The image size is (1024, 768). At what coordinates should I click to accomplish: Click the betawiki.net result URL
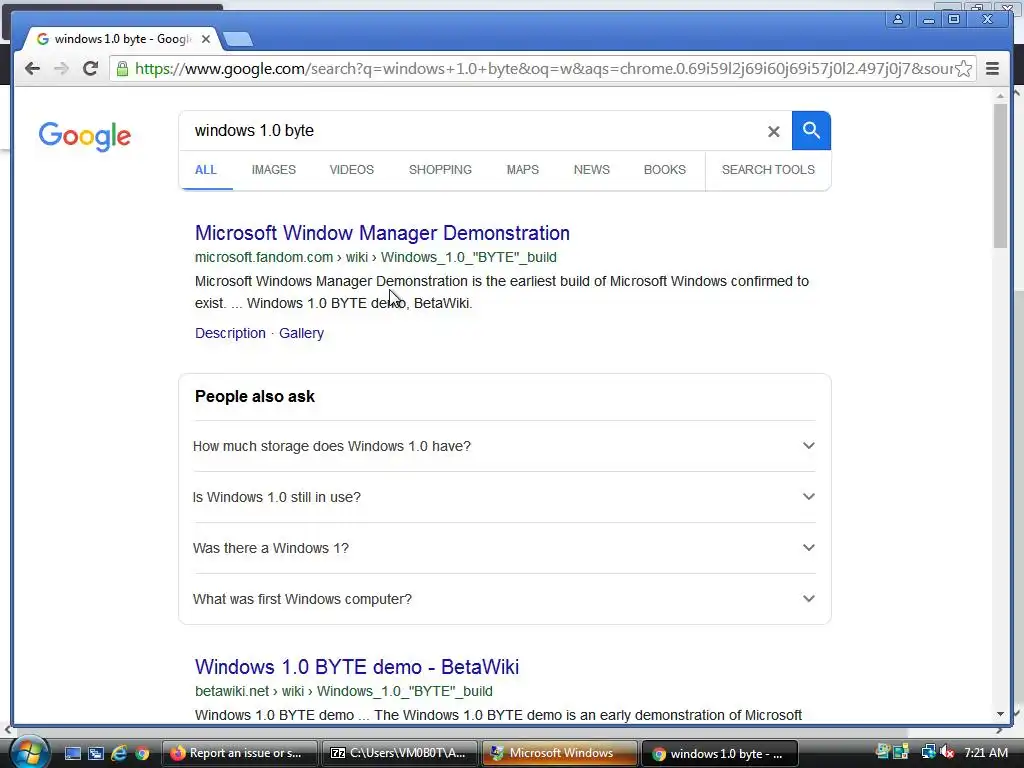tap(344, 691)
